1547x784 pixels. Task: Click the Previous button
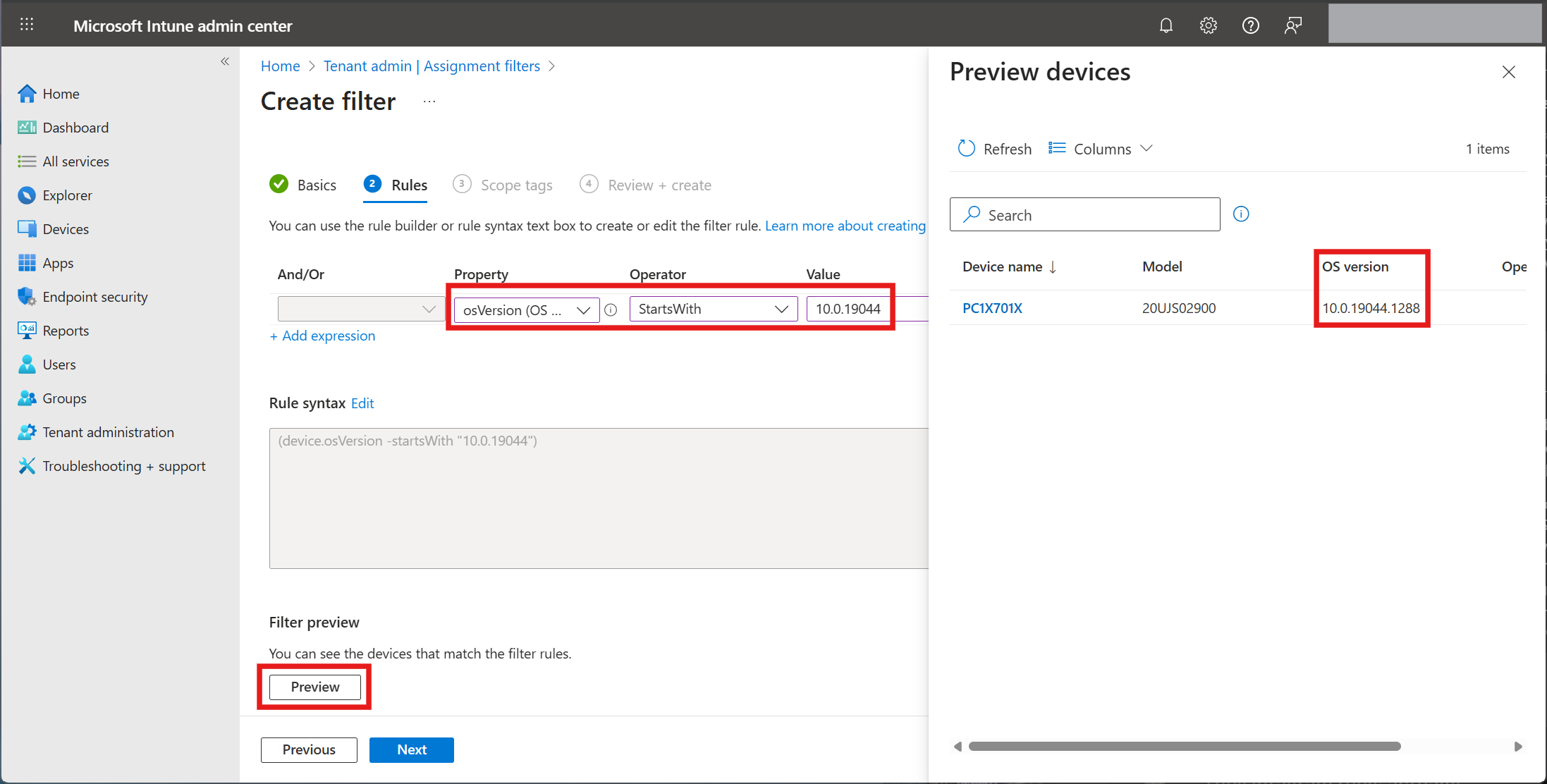[x=309, y=749]
